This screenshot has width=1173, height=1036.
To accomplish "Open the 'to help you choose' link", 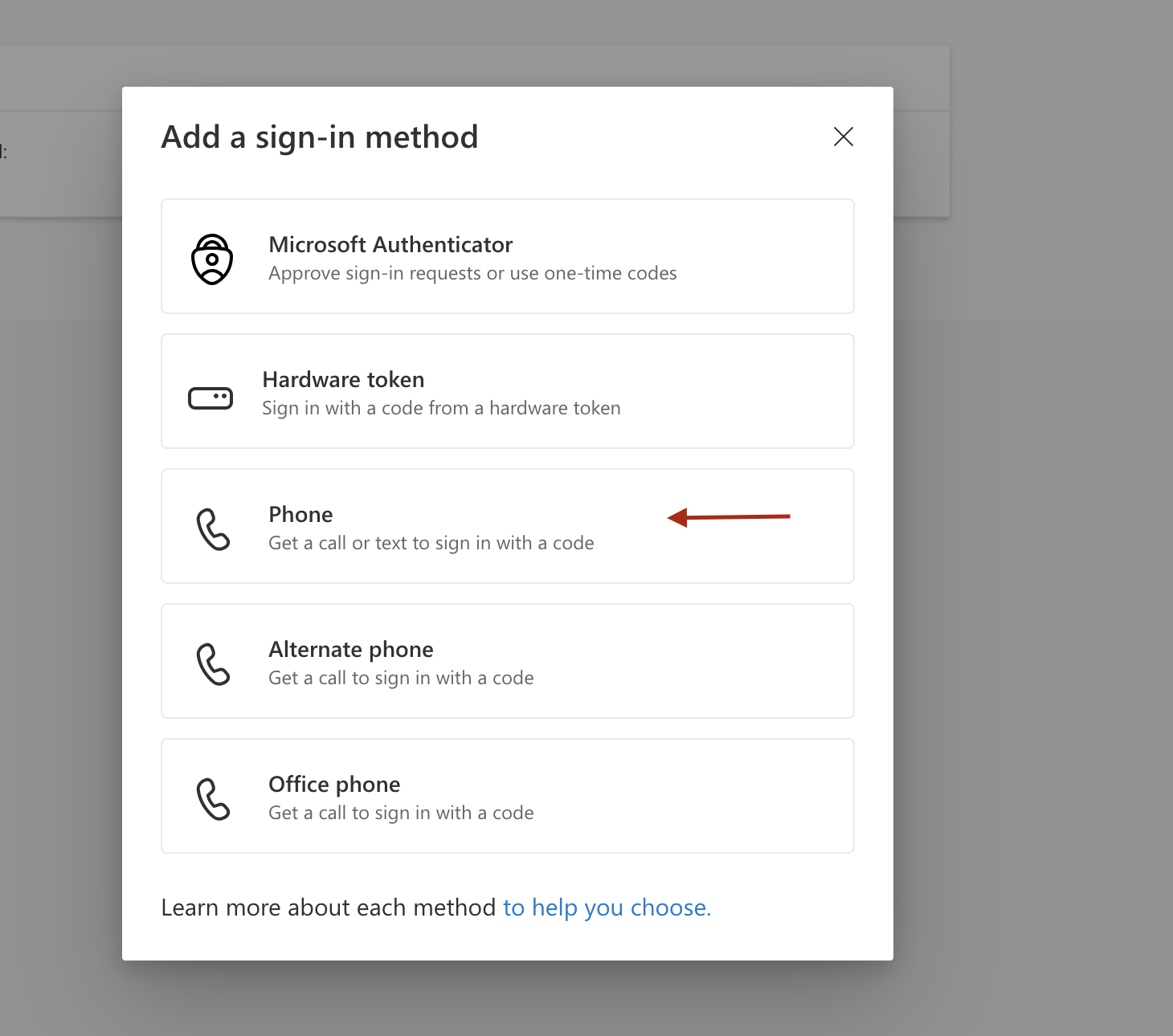I will point(607,908).
